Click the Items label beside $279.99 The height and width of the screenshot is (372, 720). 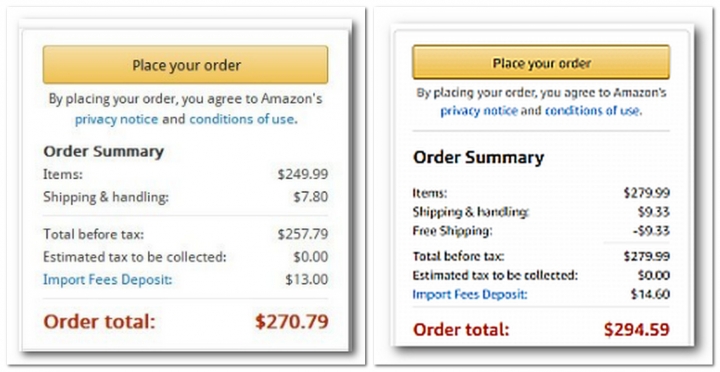(x=429, y=193)
